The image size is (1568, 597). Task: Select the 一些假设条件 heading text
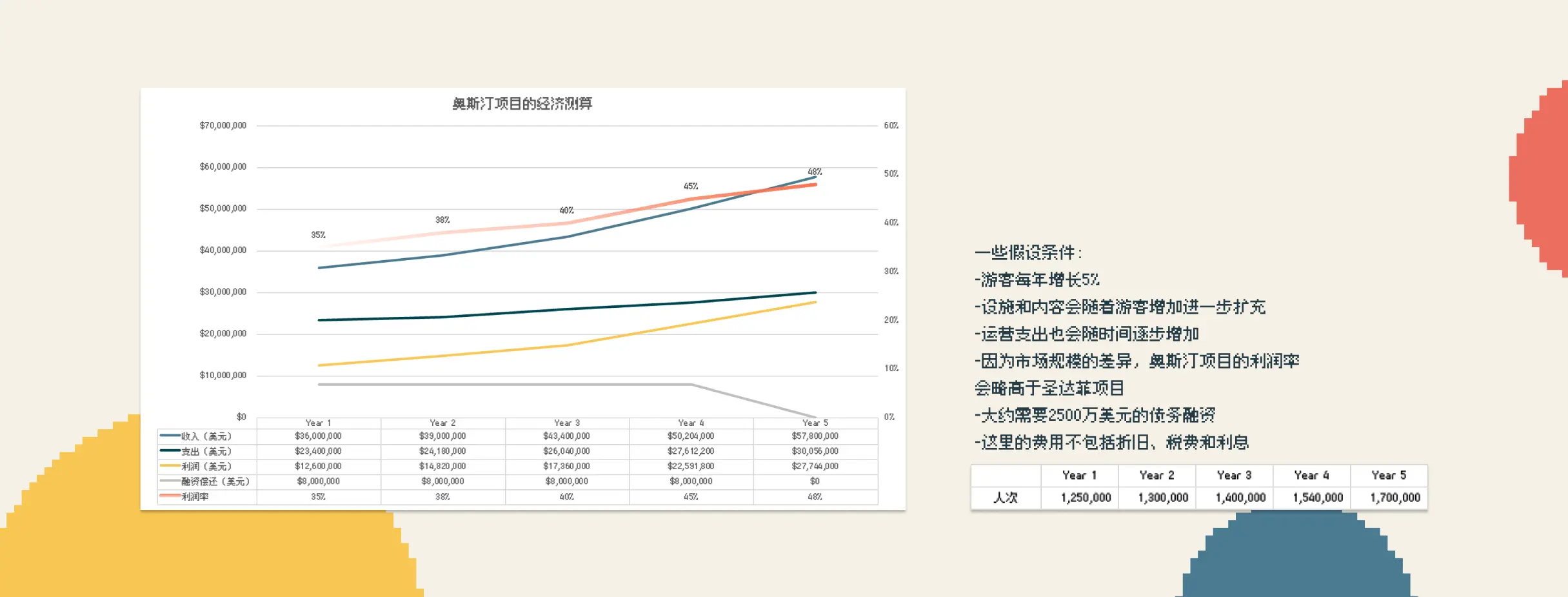click(x=1028, y=252)
